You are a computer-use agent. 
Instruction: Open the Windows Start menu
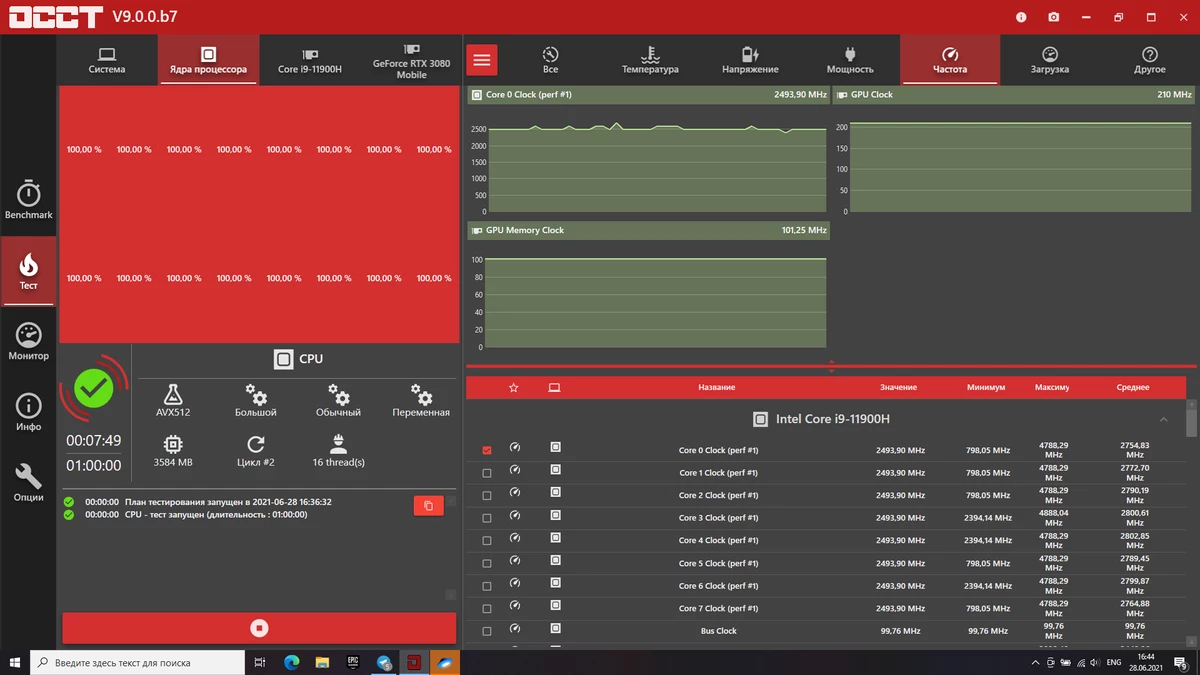(15, 662)
